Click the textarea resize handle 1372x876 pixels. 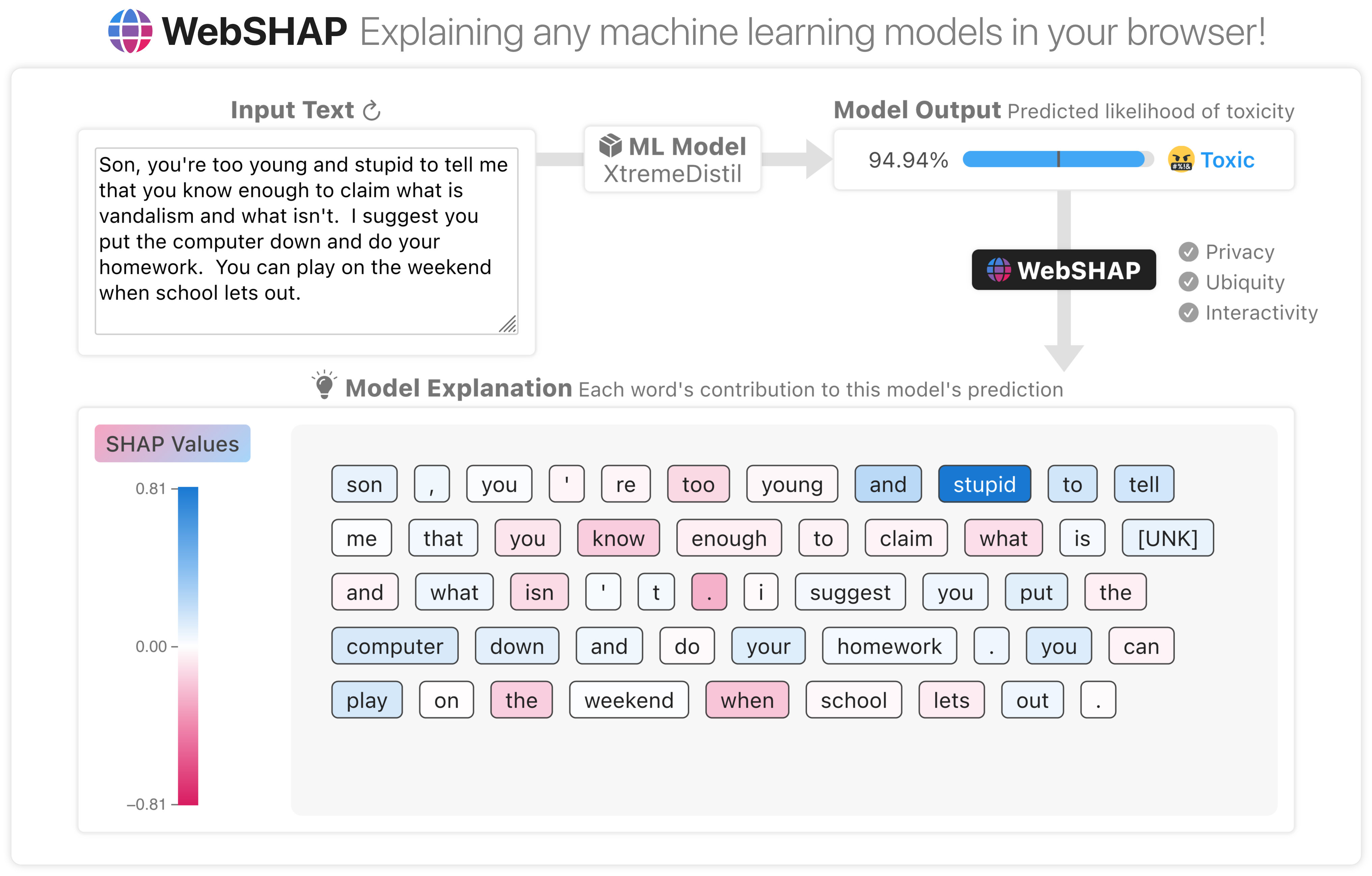tap(507, 324)
